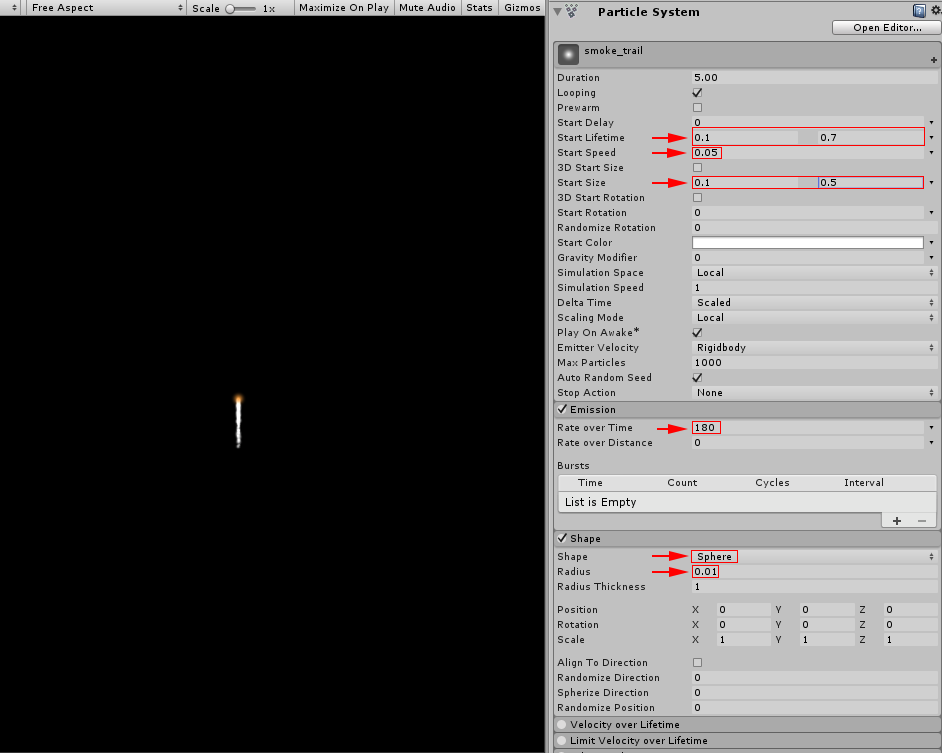Click Start Size maximum field 0.5

pos(870,183)
